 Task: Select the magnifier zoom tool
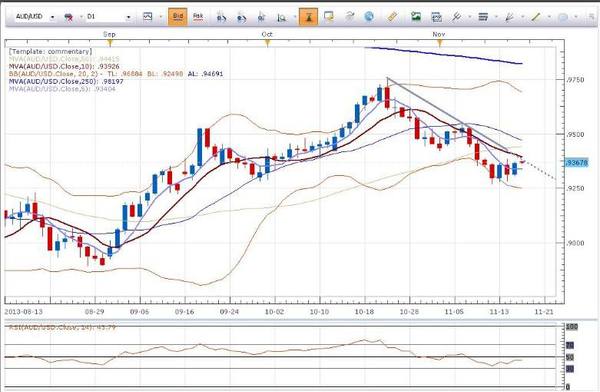coord(281,17)
